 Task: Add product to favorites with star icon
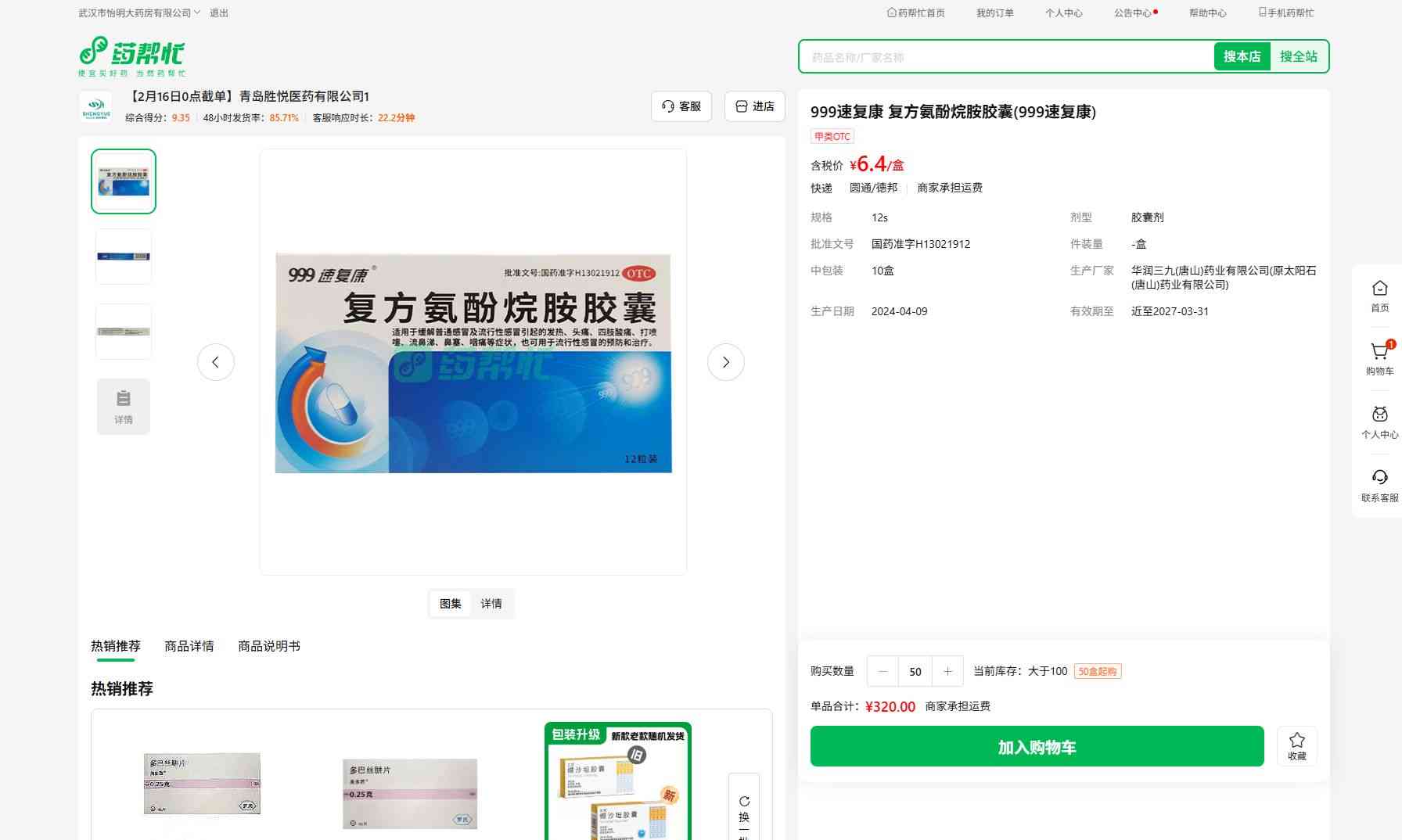point(1296,745)
